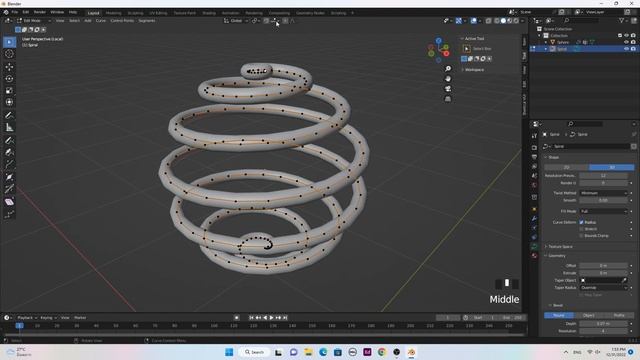Activate the Scale tool

coord(9,90)
